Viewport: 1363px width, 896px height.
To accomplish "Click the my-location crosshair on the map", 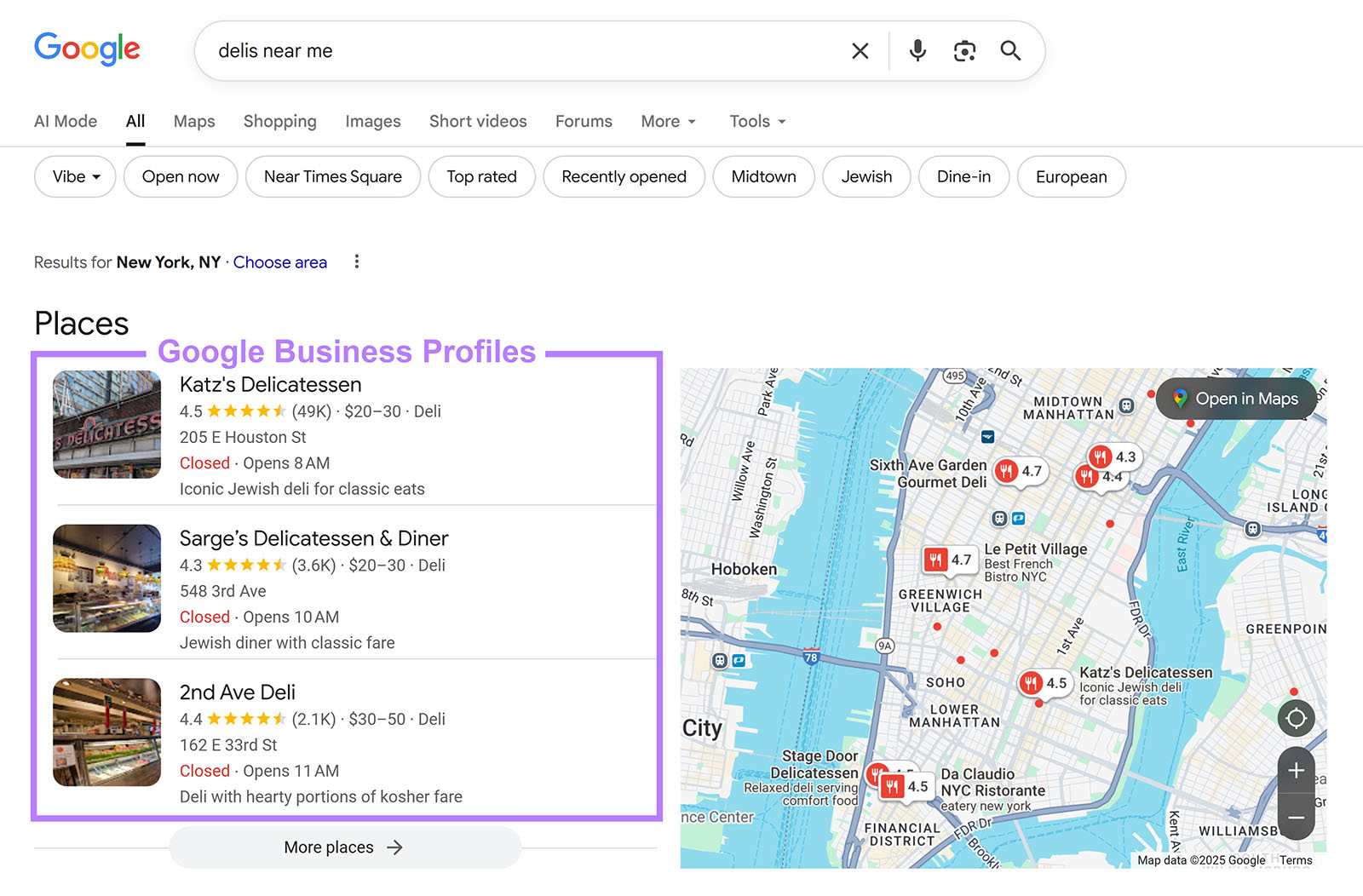I will 1296,718.
